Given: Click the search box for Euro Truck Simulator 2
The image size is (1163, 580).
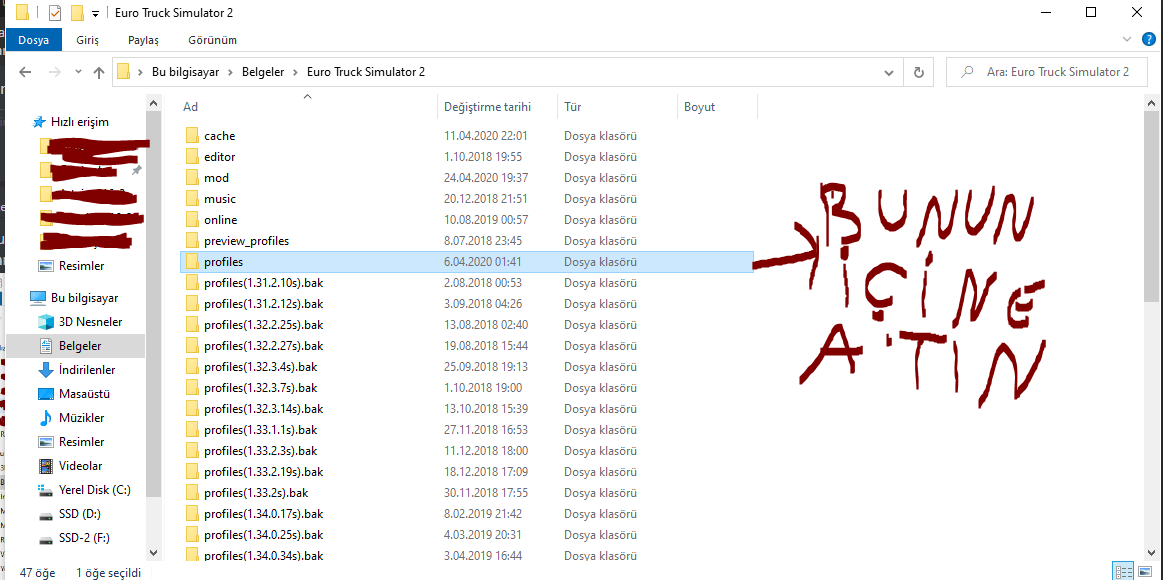Looking at the screenshot, I should (1047, 72).
